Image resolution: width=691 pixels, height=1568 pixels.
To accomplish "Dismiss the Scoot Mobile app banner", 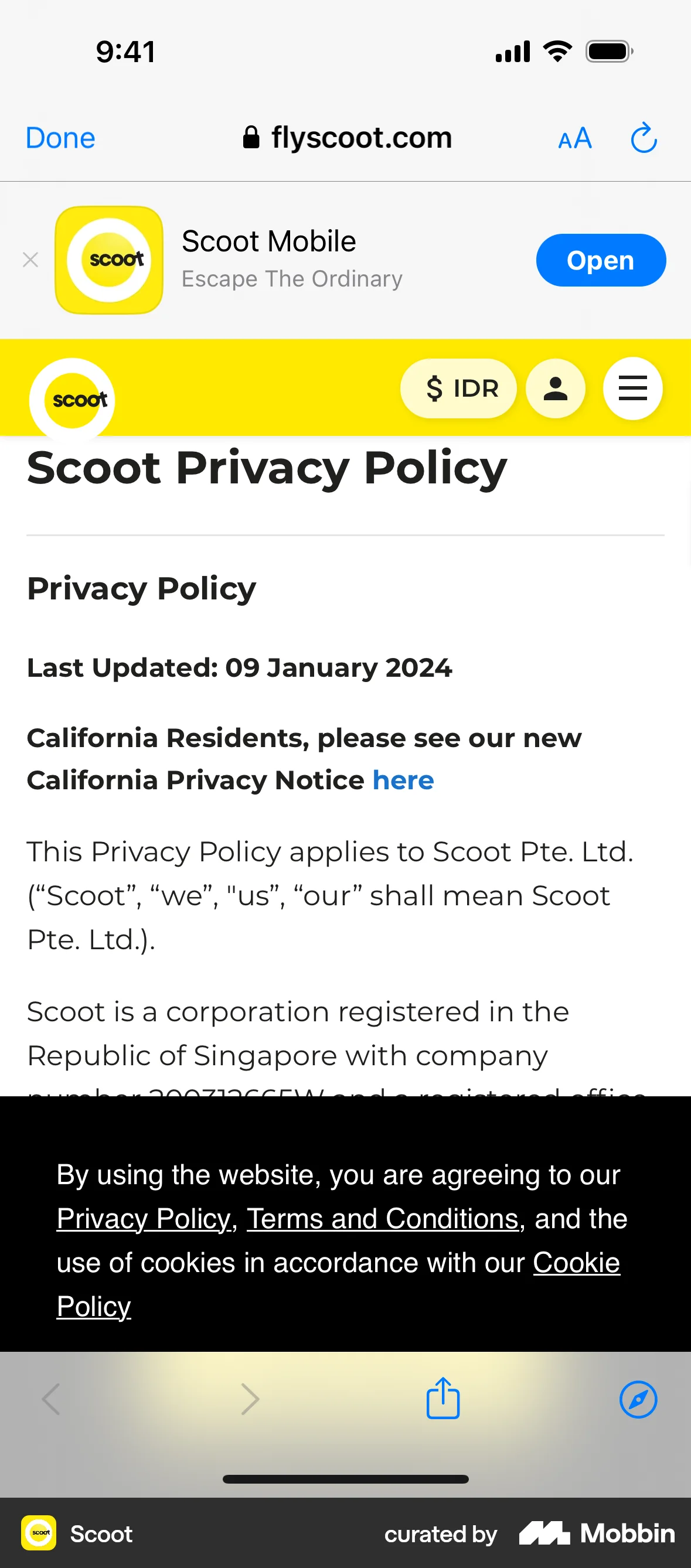I will point(30,260).
